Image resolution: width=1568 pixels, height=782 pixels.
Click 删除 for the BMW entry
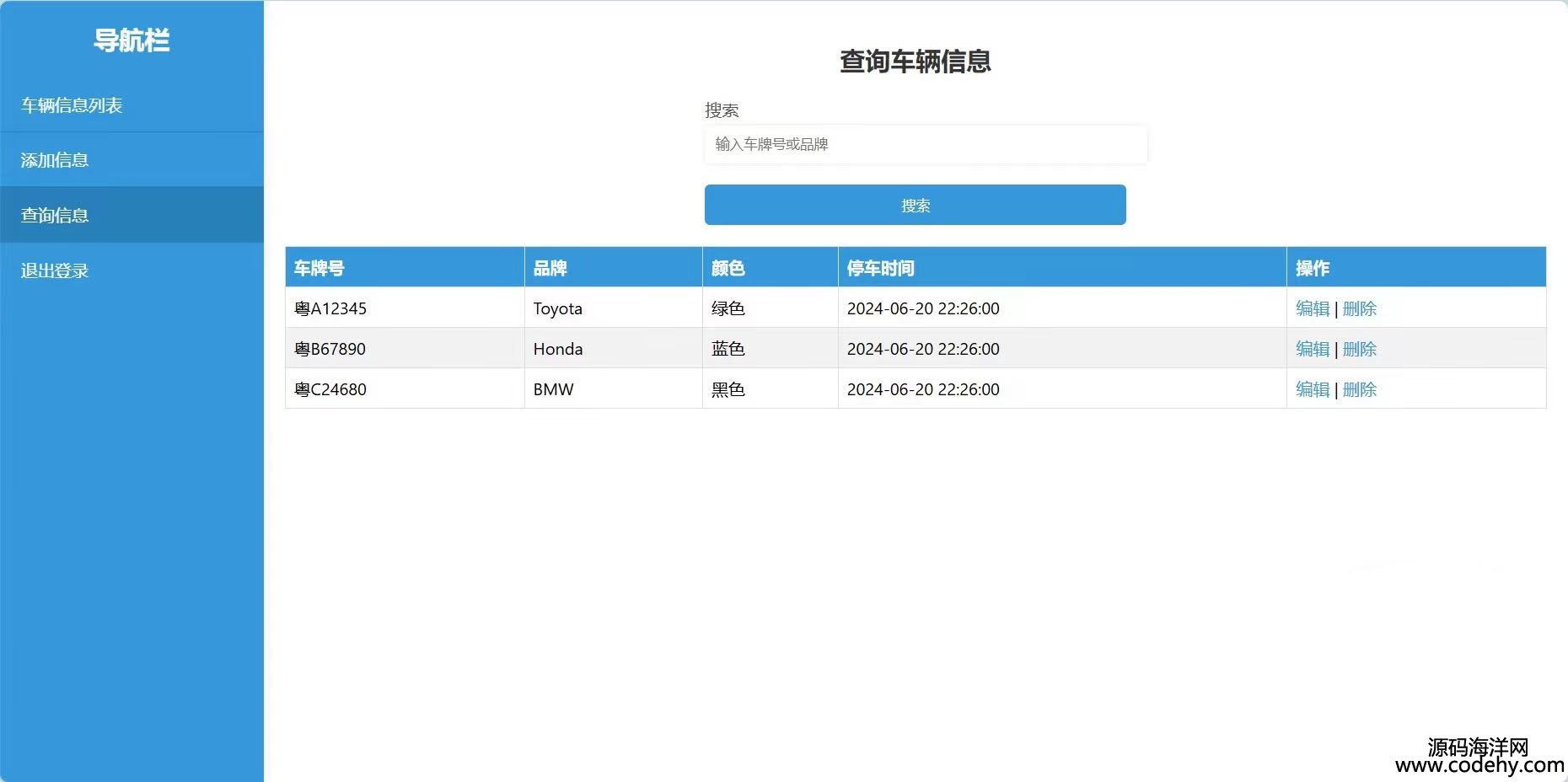1359,389
